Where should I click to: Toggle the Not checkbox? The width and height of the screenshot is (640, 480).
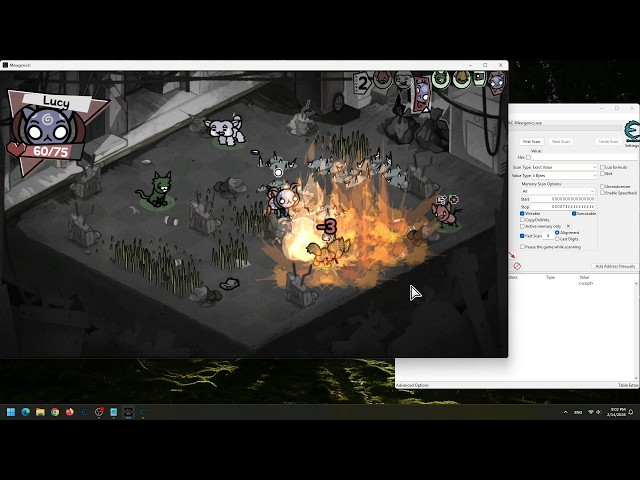[602, 173]
